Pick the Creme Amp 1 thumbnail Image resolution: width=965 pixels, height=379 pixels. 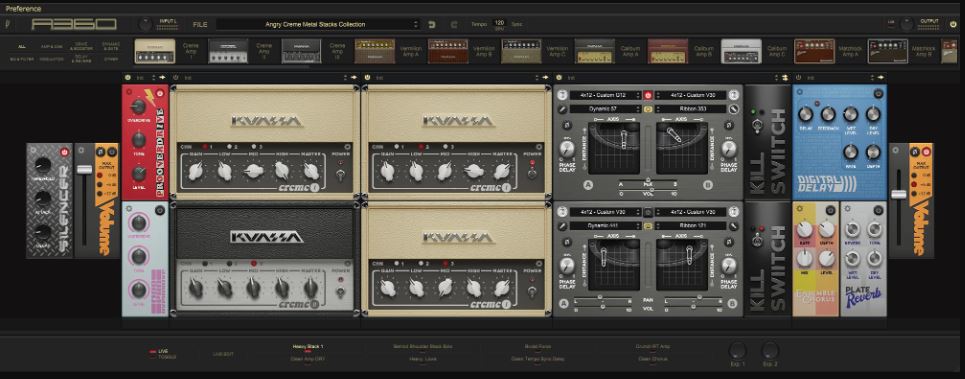pos(154,51)
